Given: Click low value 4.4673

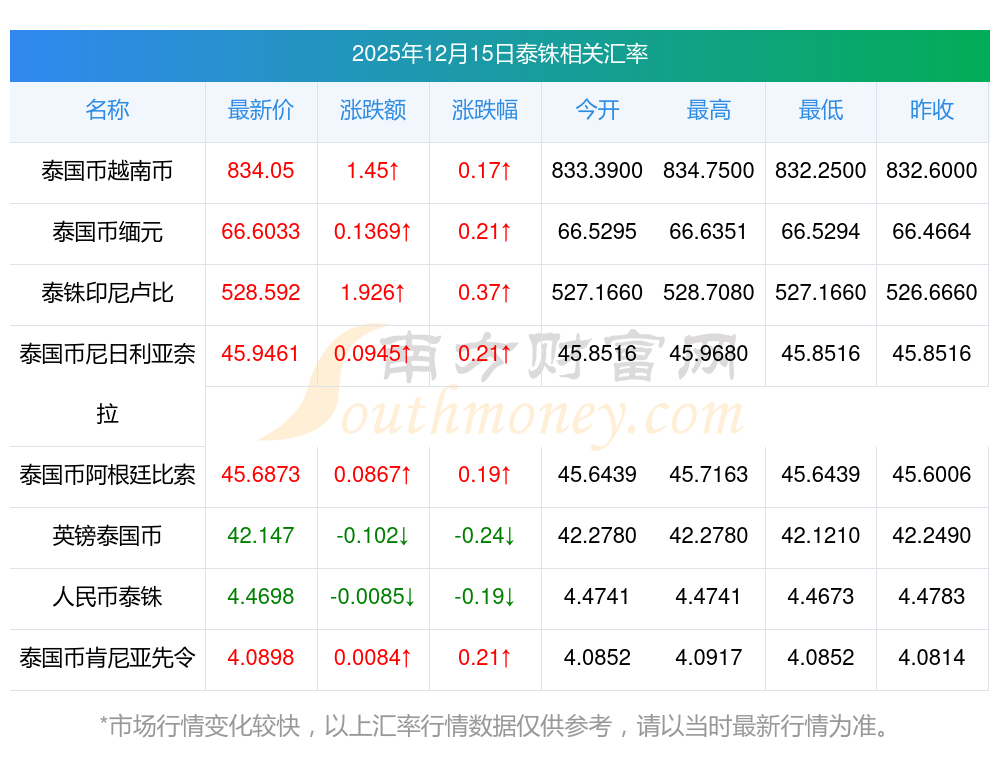Looking at the screenshot, I should tap(821, 597).
